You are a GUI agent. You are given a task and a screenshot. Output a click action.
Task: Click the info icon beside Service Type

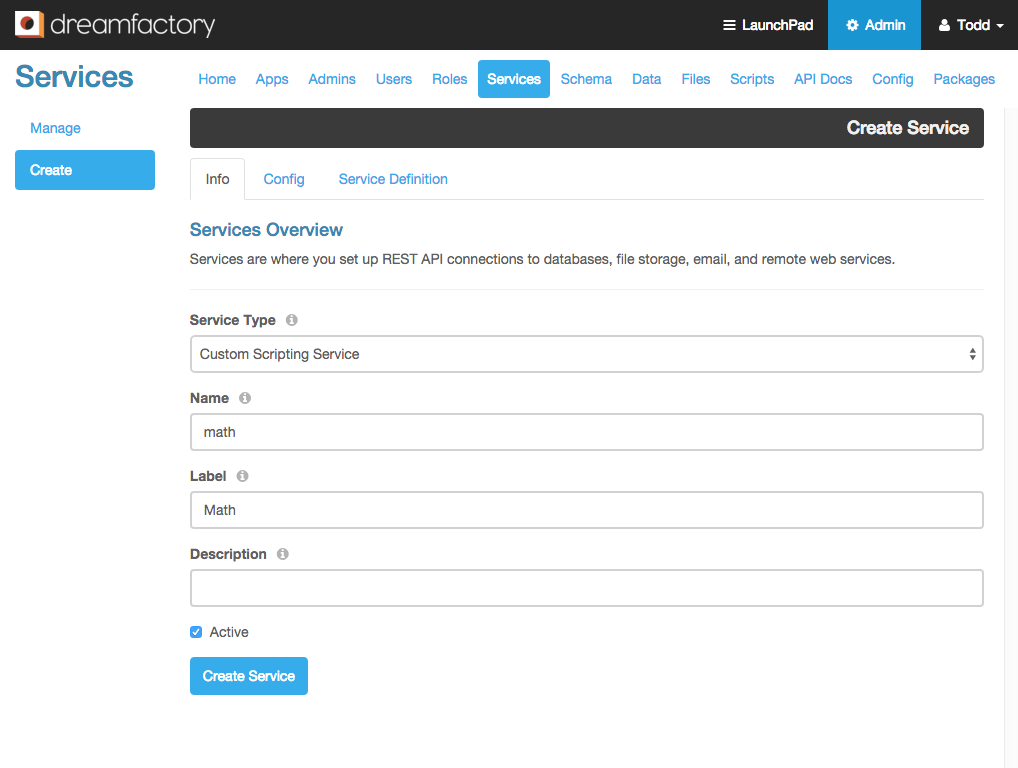291,320
